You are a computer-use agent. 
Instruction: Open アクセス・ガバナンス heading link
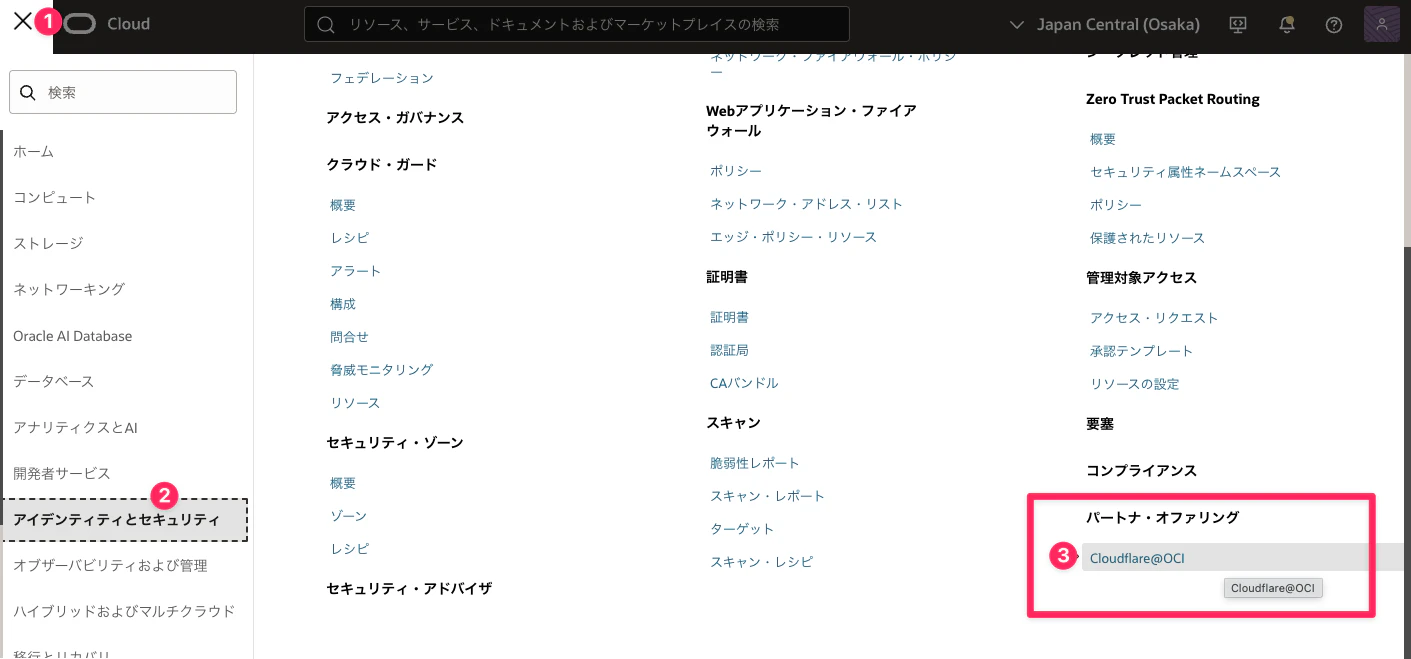coord(395,118)
